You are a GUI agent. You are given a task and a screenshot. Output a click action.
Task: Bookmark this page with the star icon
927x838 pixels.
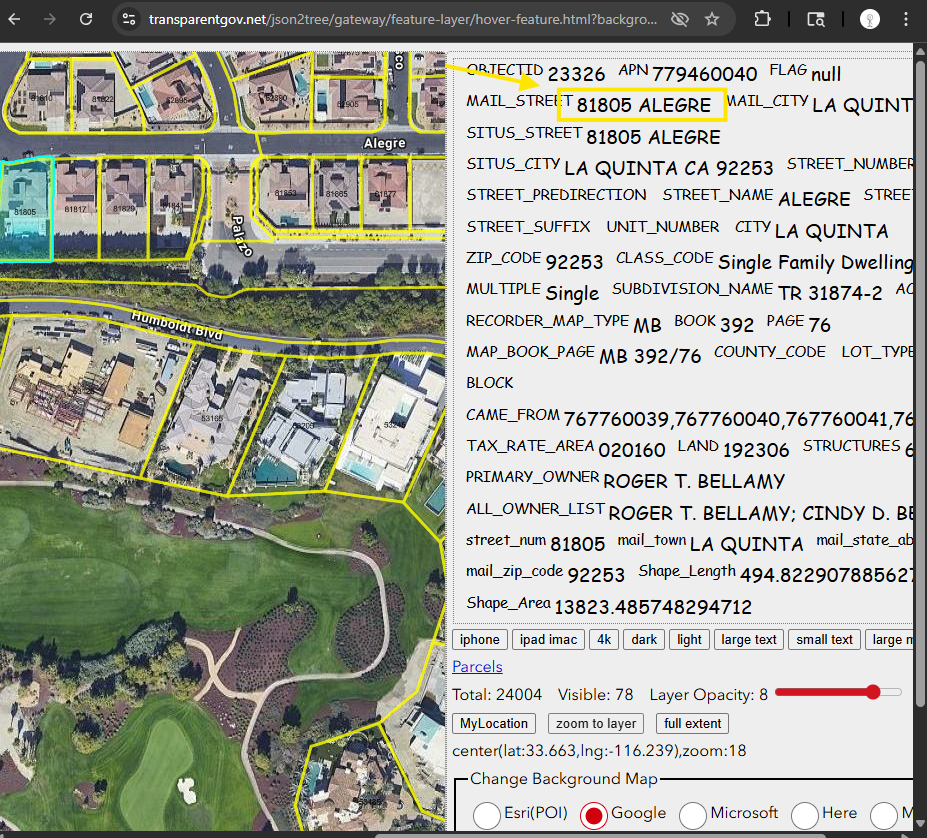tap(712, 19)
